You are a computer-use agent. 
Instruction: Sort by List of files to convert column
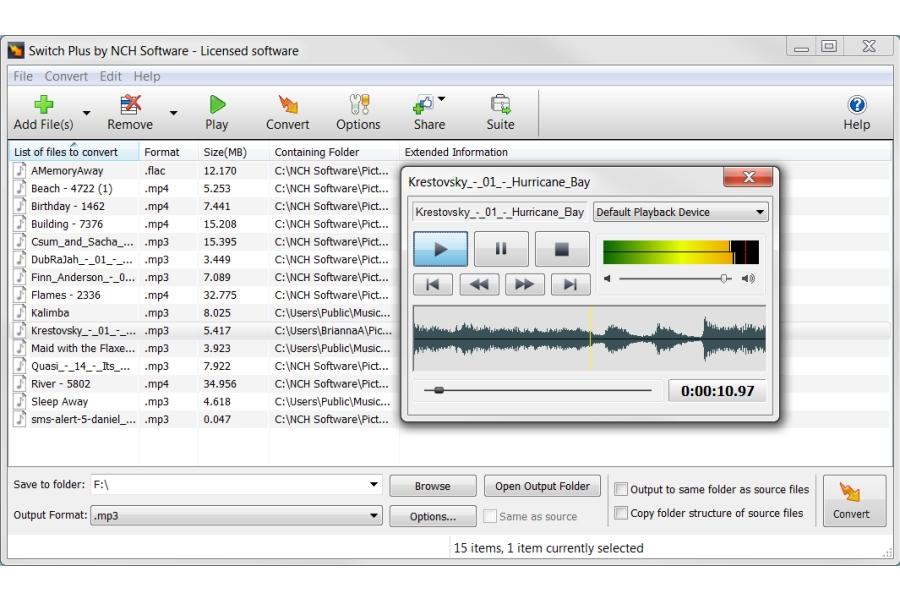[x=73, y=152]
